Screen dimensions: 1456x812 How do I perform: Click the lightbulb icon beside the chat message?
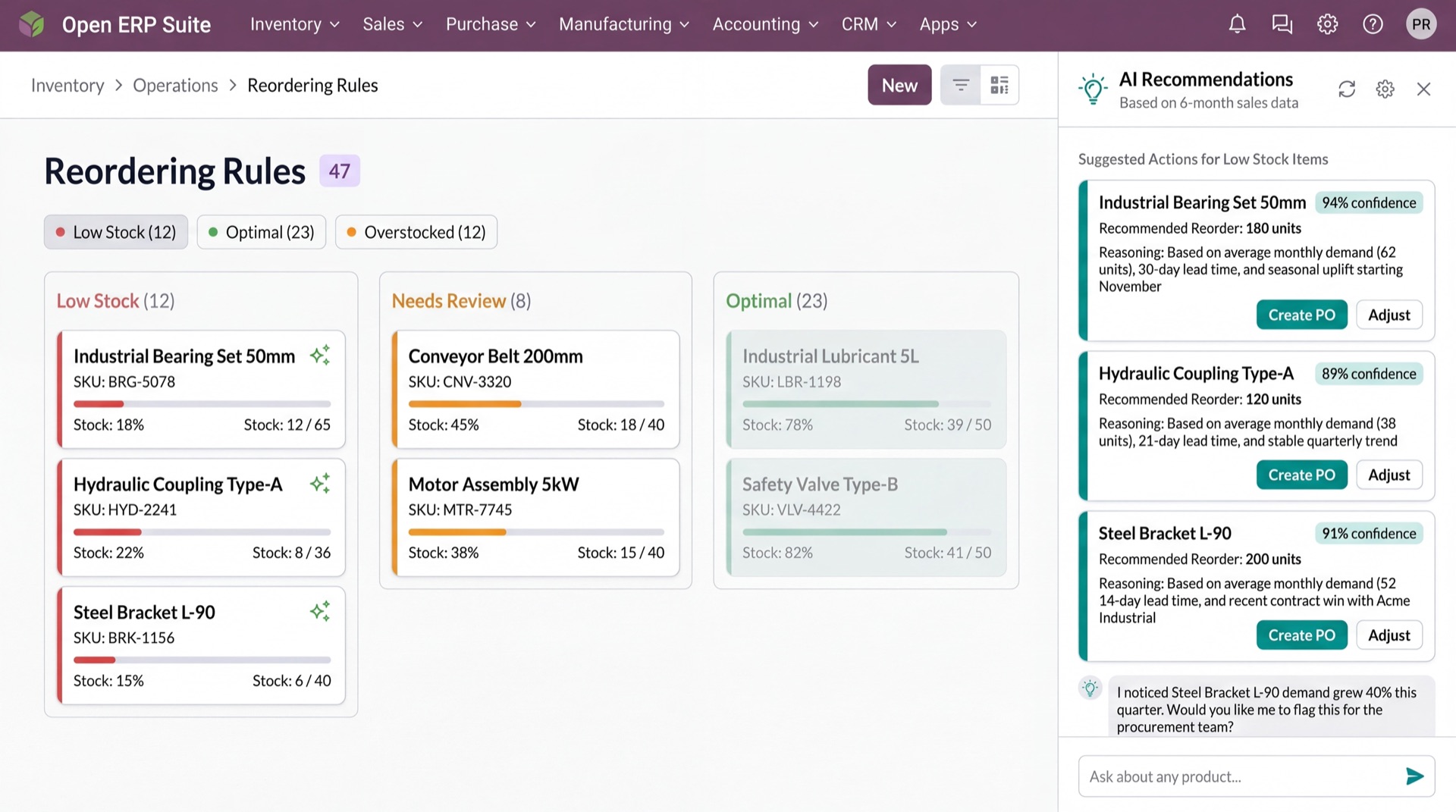(x=1090, y=688)
